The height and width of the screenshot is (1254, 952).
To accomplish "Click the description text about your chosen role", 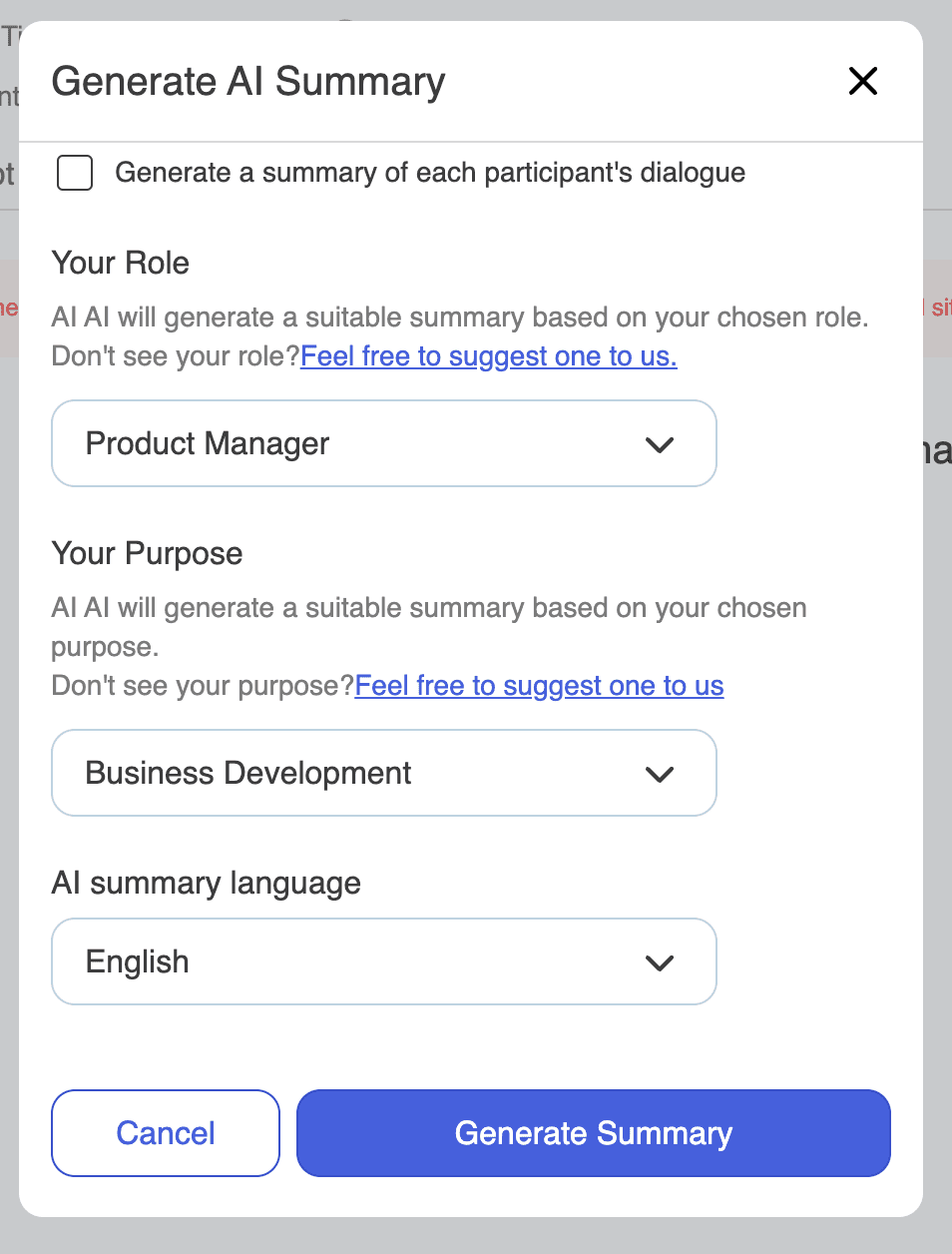I will pos(460,317).
